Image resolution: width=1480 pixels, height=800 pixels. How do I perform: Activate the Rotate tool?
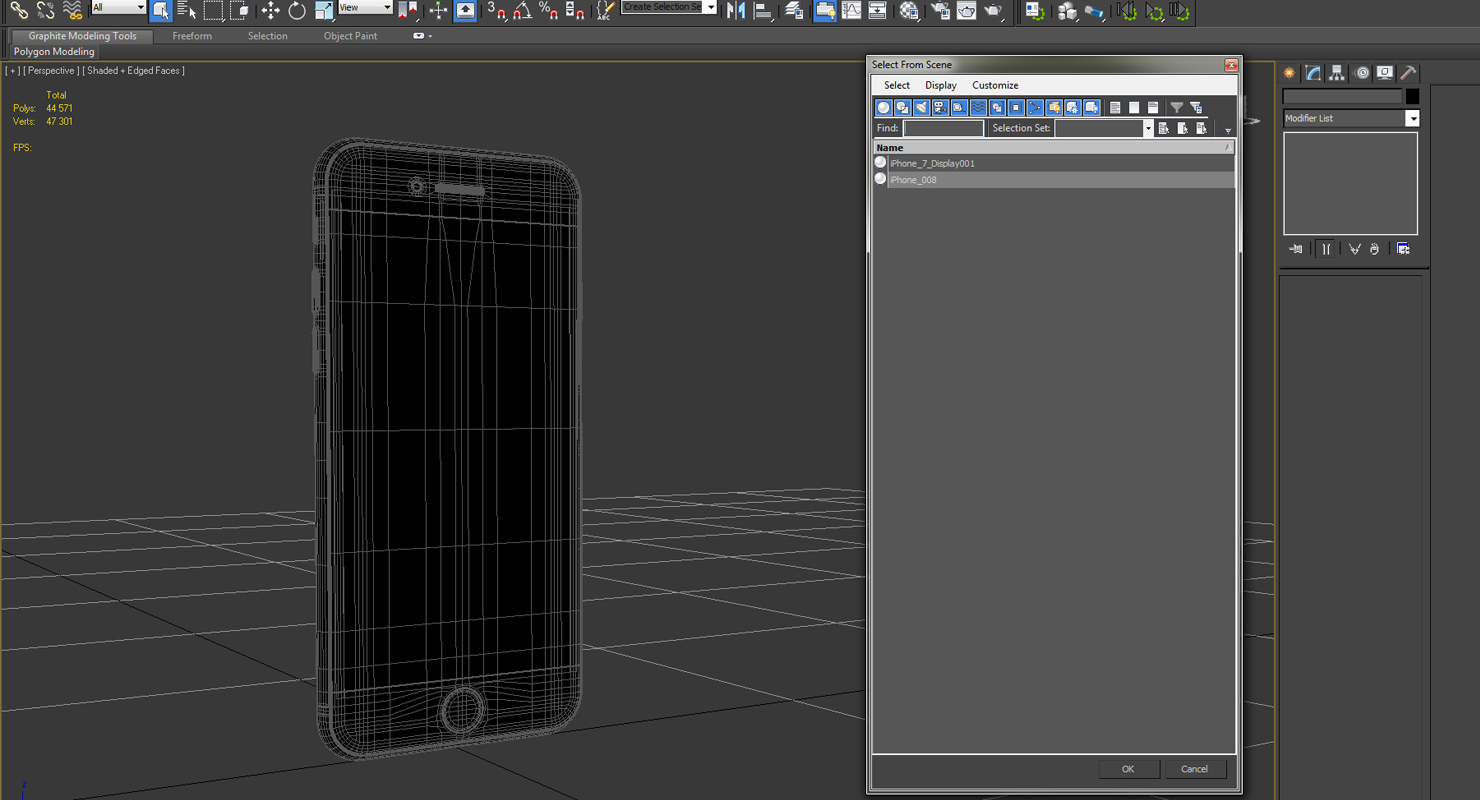[x=297, y=11]
